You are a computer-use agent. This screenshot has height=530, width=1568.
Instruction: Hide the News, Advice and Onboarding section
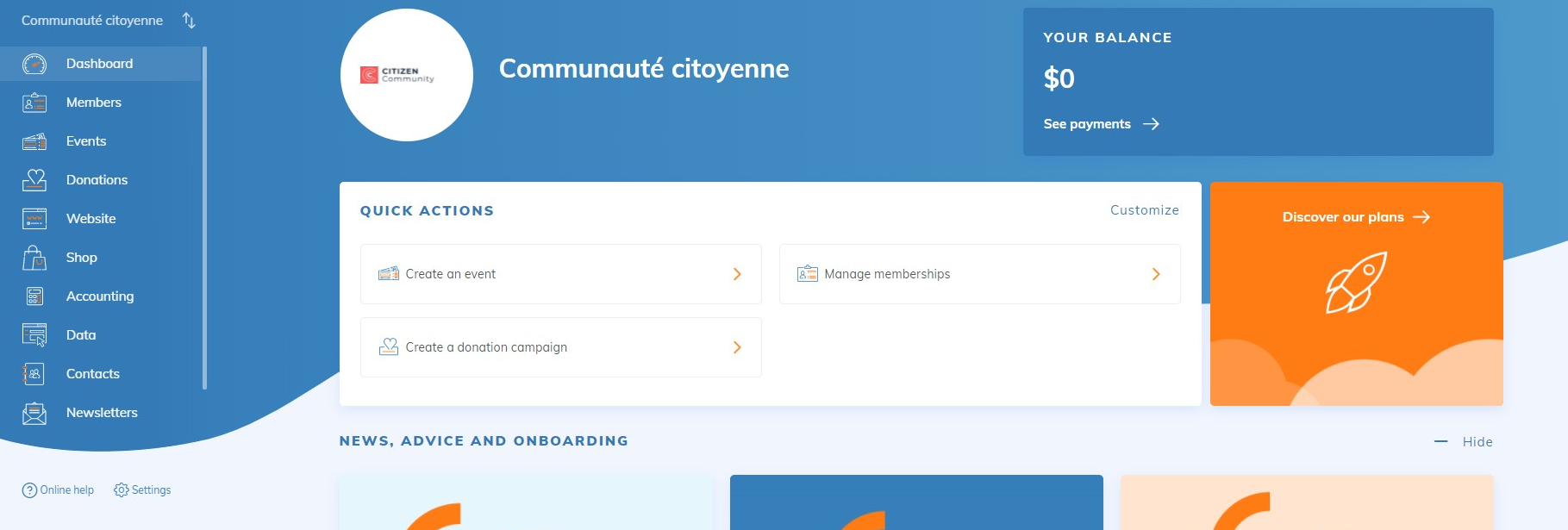click(1465, 441)
